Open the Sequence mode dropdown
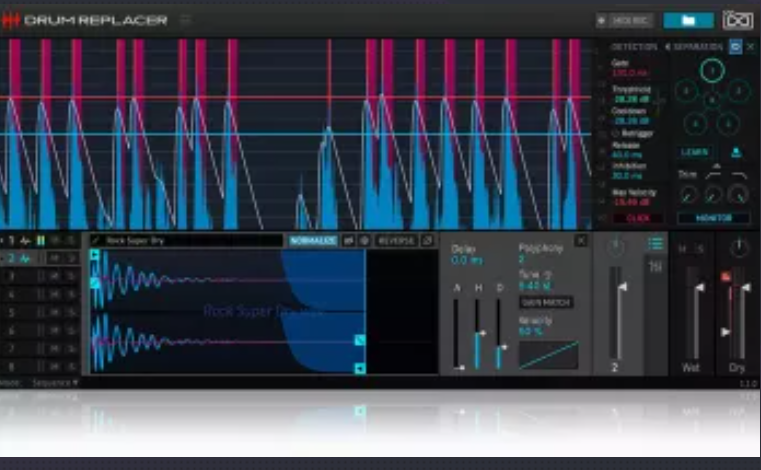The height and width of the screenshot is (470, 761). 55,383
